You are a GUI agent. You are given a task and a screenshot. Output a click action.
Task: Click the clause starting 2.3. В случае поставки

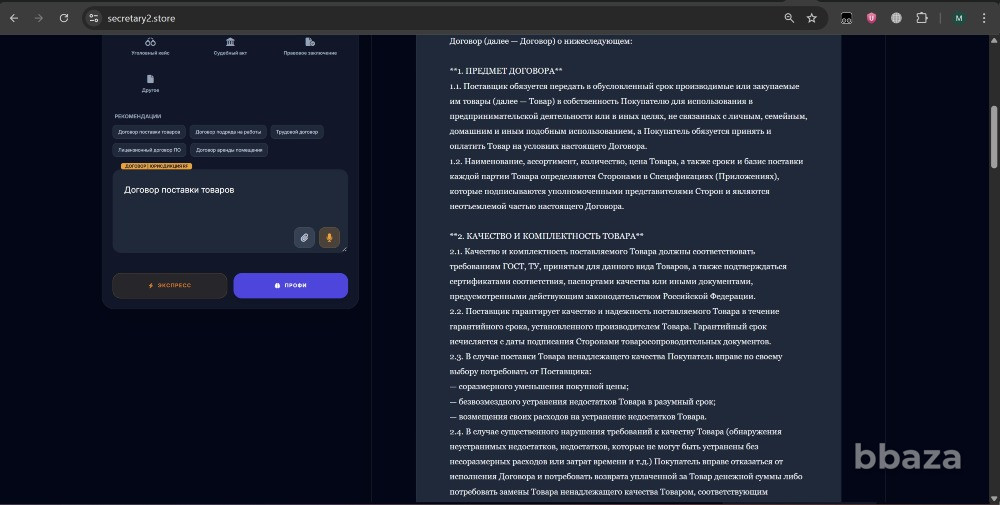615,356
